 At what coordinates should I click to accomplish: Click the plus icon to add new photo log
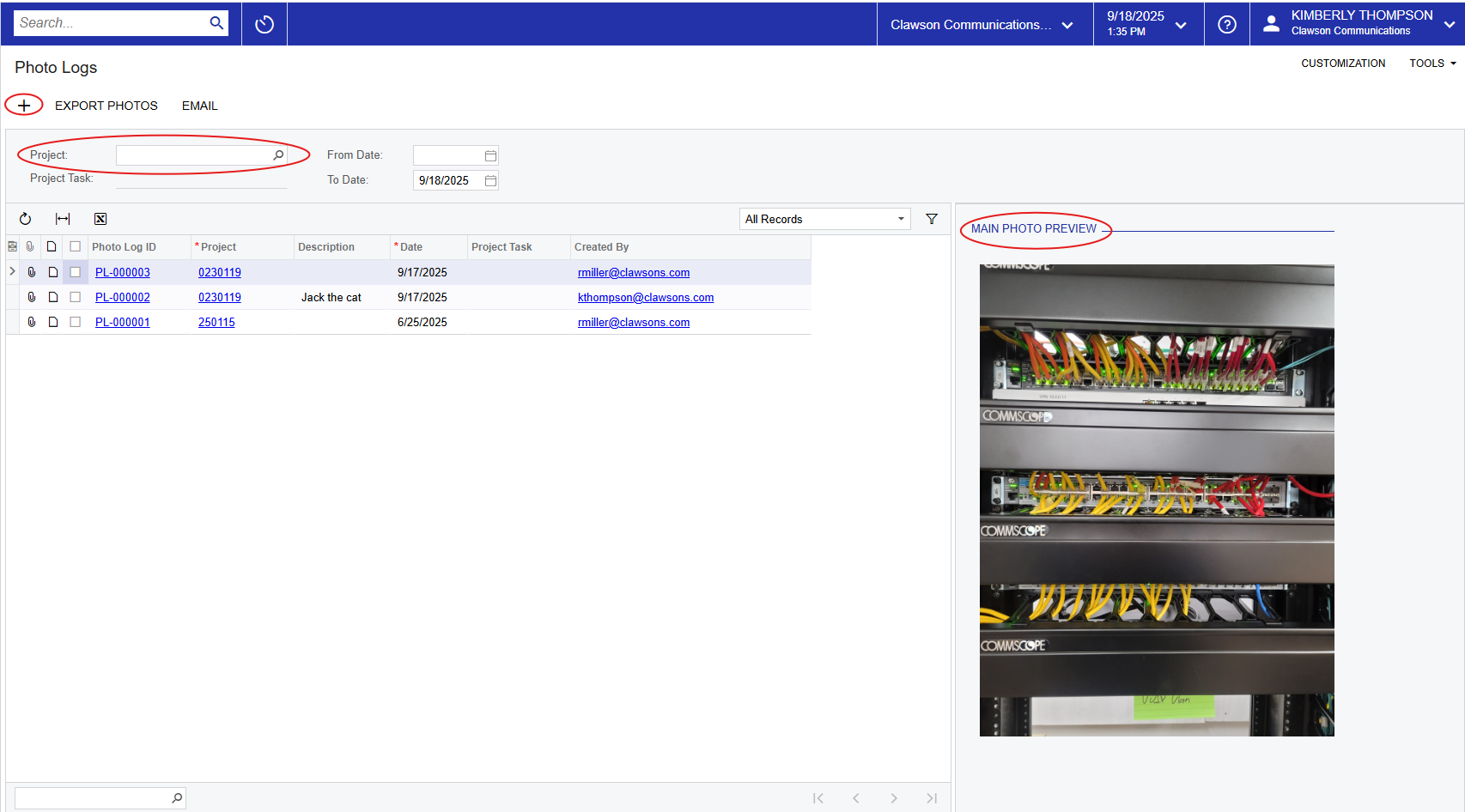[24, 106]
